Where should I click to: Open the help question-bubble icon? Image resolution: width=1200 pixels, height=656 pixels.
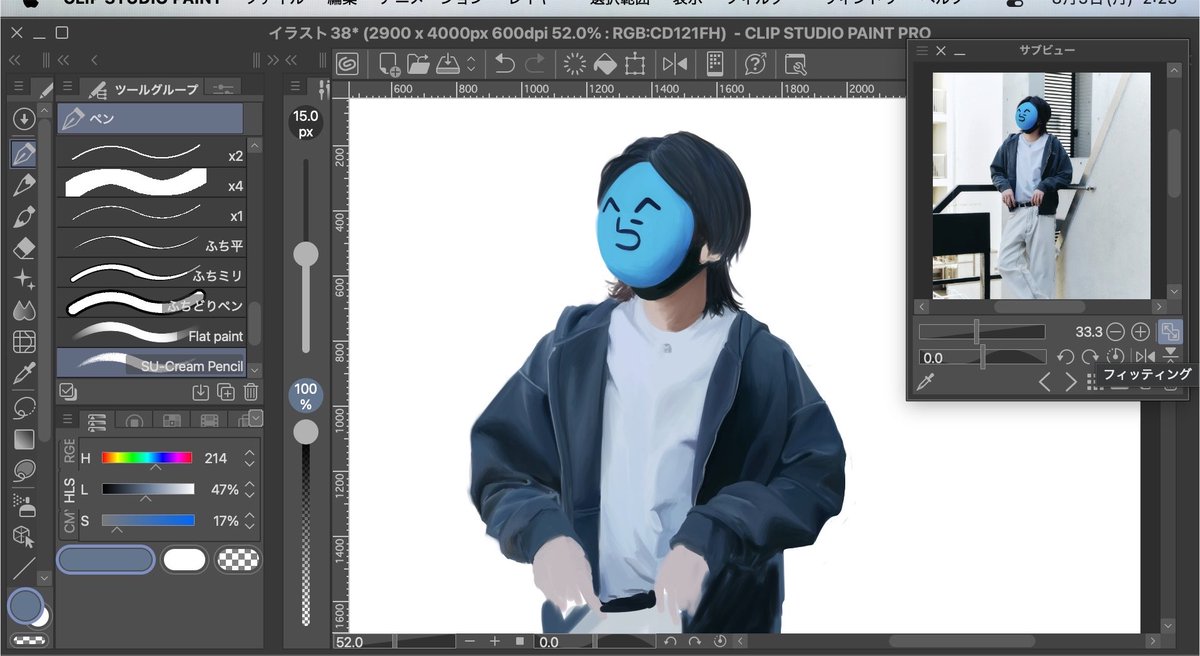(755, 64)
